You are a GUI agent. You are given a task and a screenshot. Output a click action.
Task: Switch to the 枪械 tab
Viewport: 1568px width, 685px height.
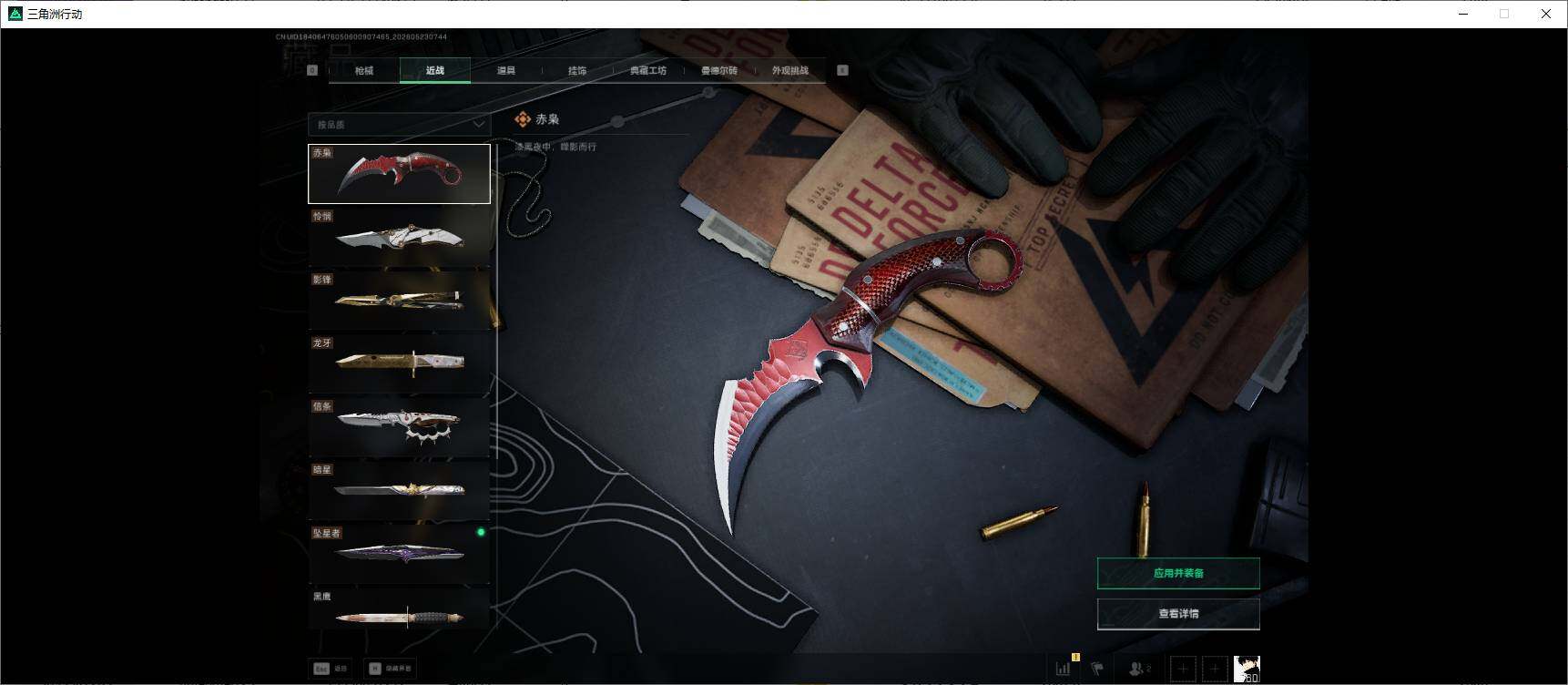364,70
